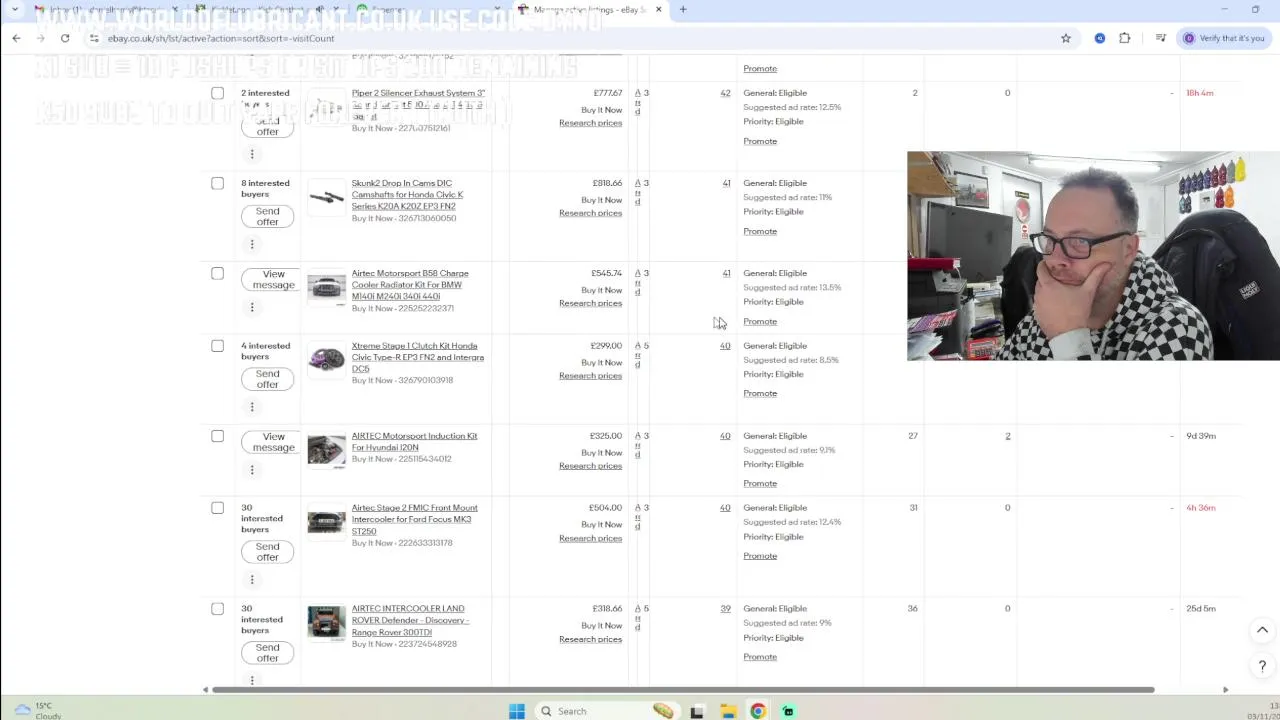The width and height of the screenshot is (1280, 720).
Task: Research prices for the £299.00 clutch kit
Action: 590,376
